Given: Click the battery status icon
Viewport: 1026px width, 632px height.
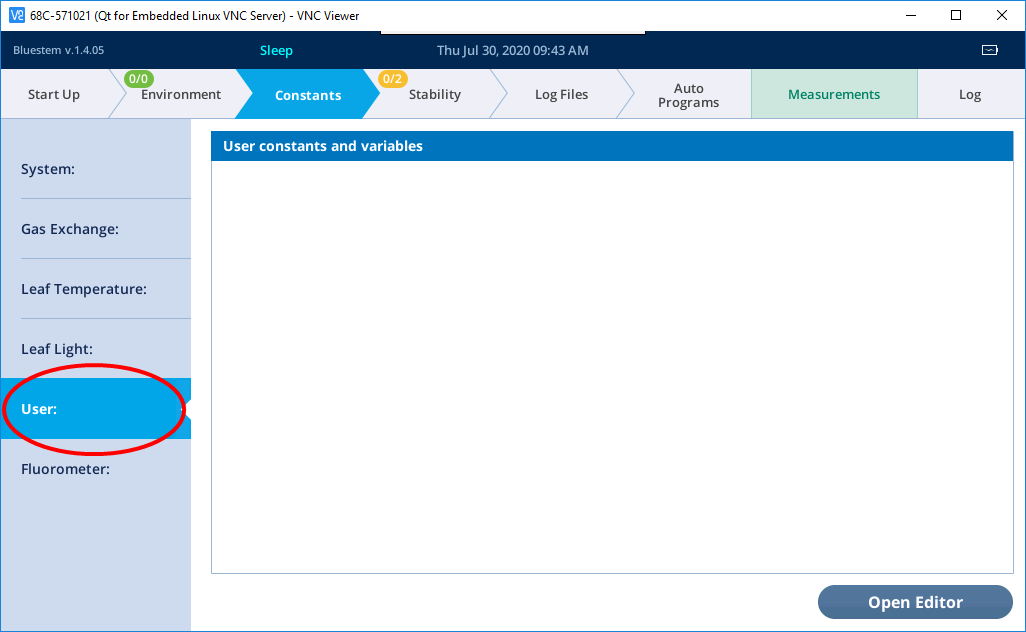Looking at the screenshot, I should pos(989,50).
